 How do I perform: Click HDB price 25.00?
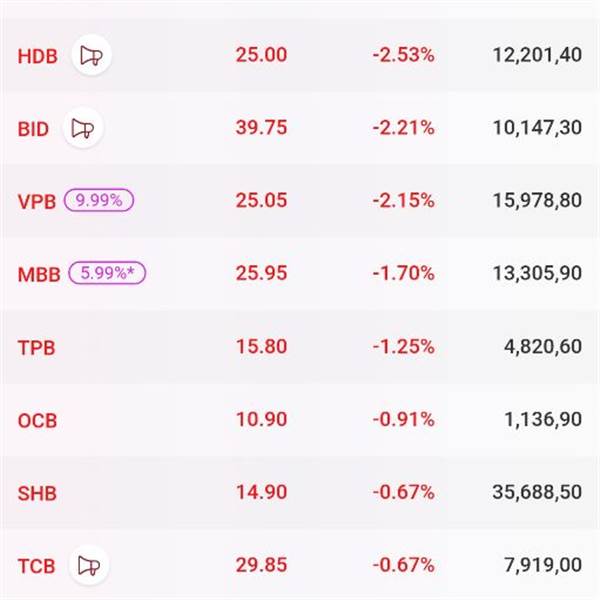[261, 55]
